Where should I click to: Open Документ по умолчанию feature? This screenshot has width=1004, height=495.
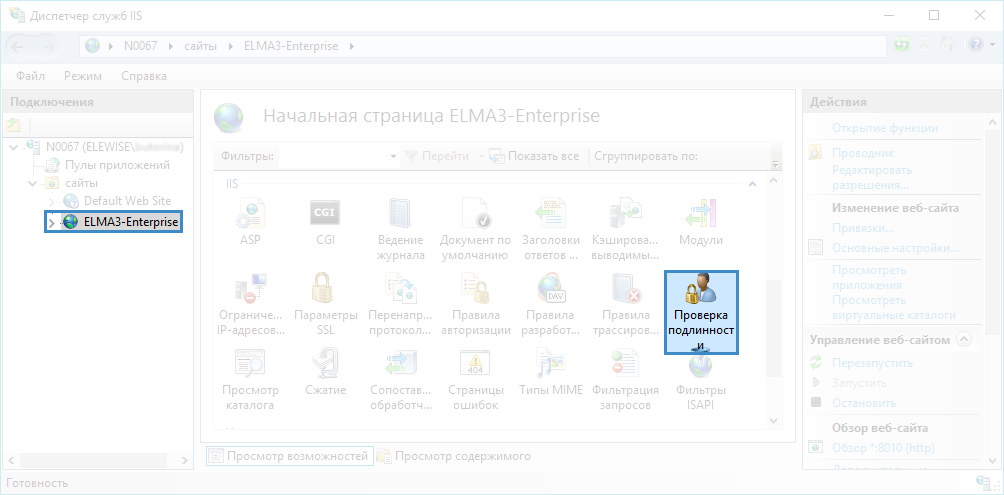(x=475, y=229)
